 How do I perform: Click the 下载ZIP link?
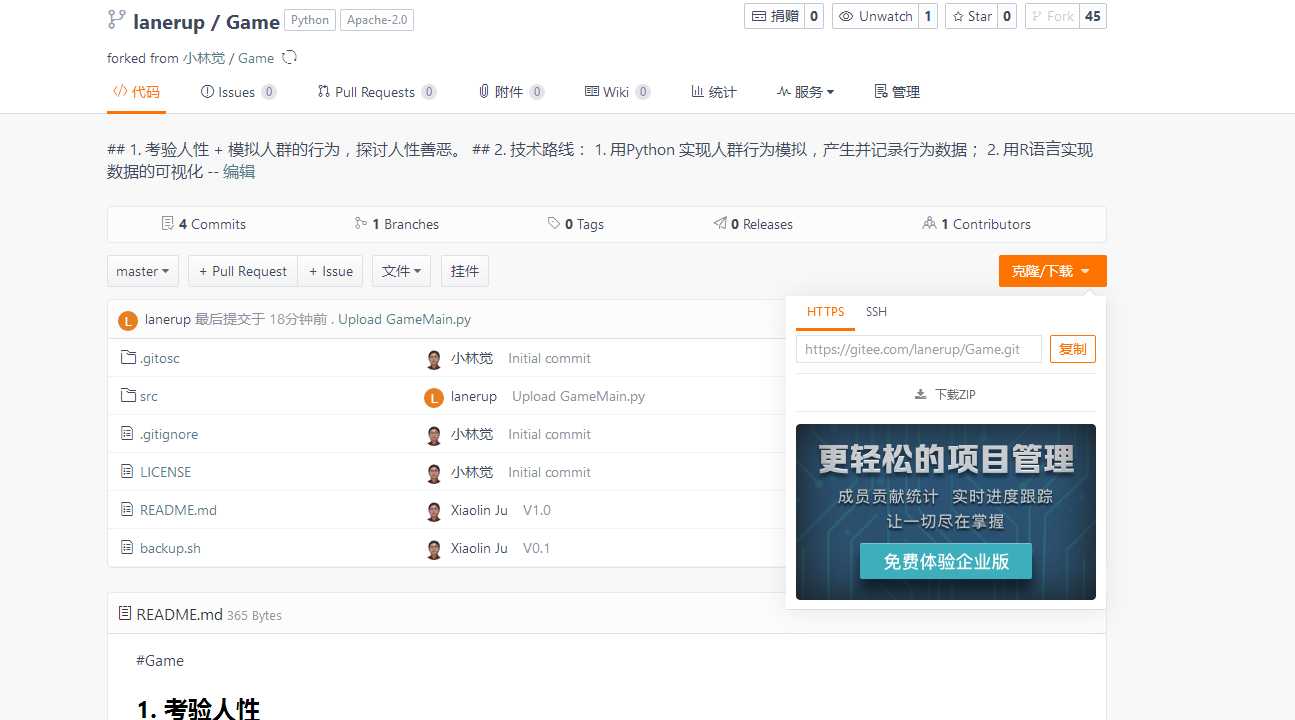pyautogui.click(x=945, y=395)
